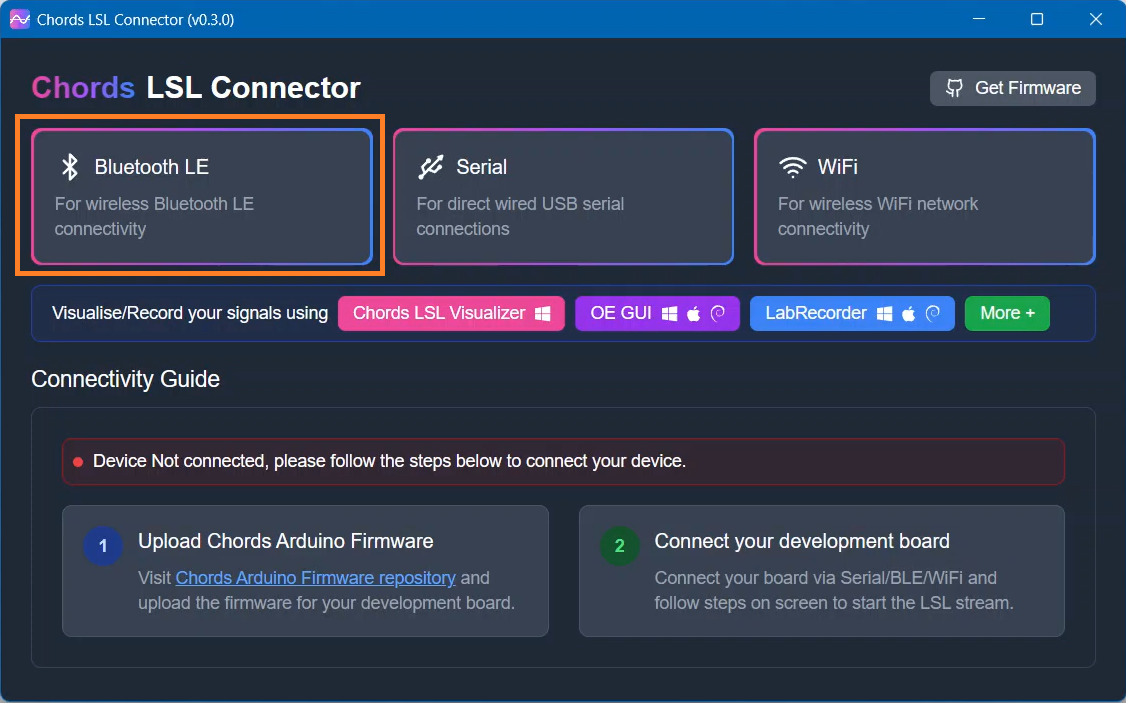Click the WiFi signal icon

pos(793,167)
